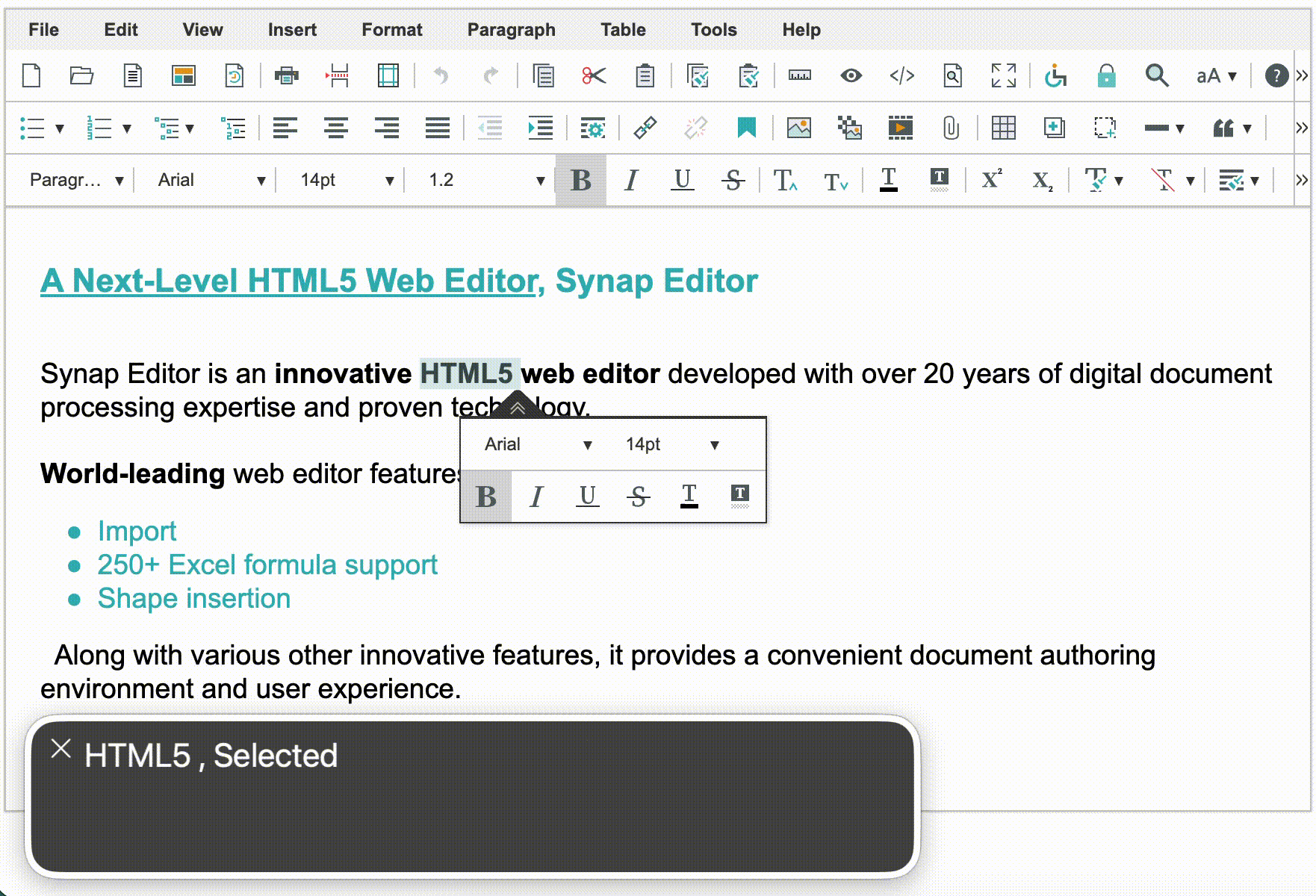Open the Table menu
The height and width of the screenshot is (896, 1316).
[x=623, y=30]
